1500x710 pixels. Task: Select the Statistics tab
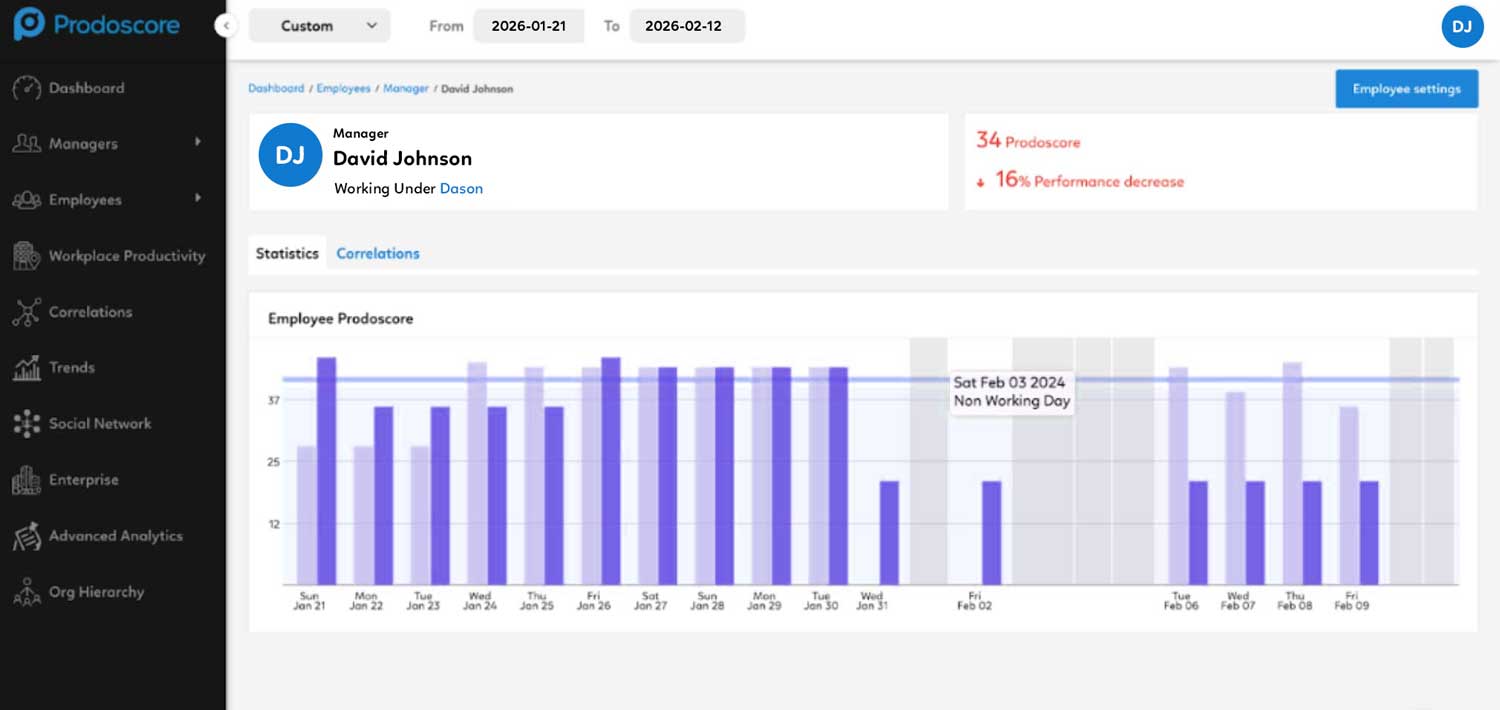287,254
